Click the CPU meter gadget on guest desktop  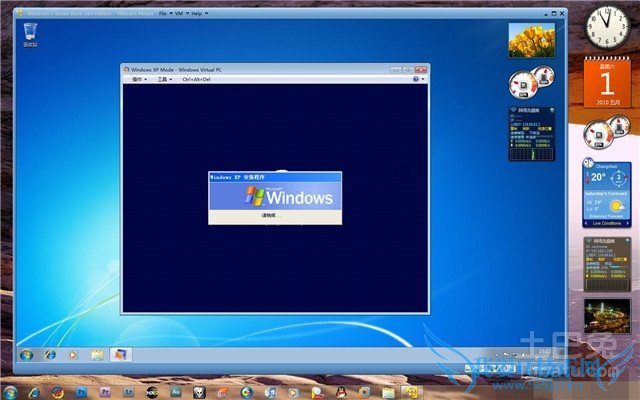click(x=531, y=82)
